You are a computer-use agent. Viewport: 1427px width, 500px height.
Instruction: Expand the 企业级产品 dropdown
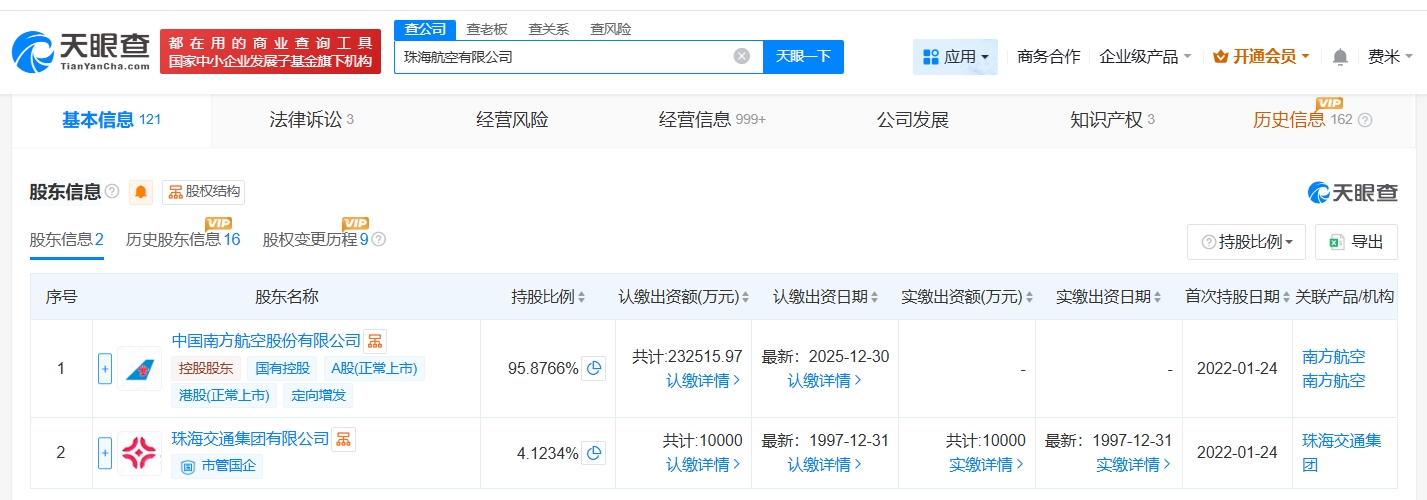pyautogui.click(x=1145, y=57)
